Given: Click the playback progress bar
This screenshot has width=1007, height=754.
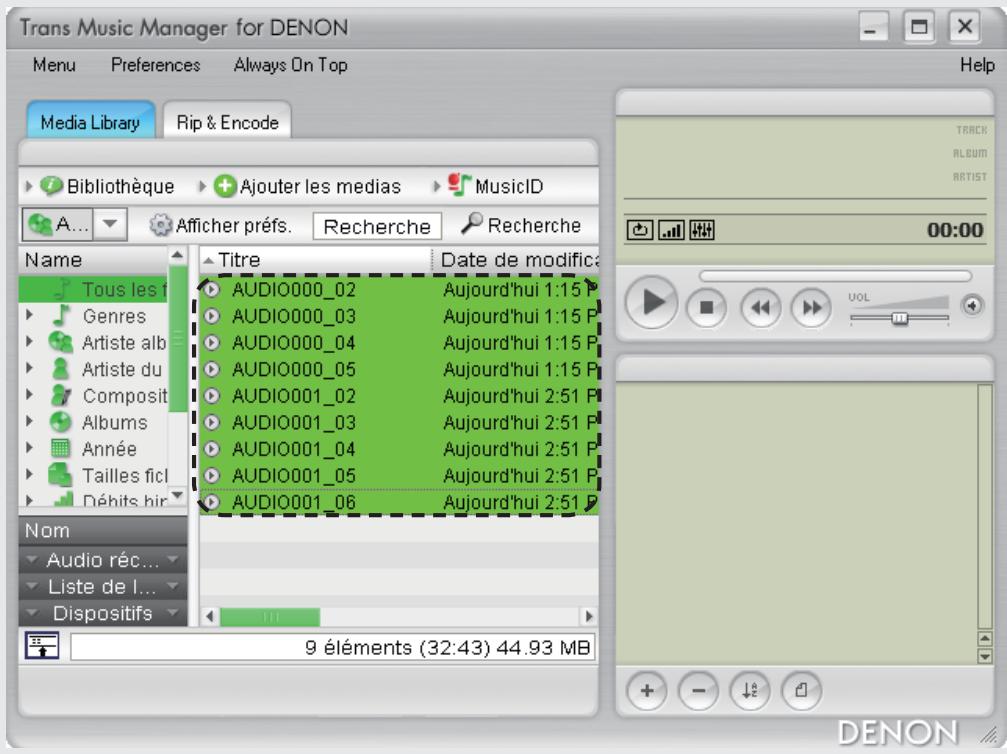Looking at the screenshot, I should pyautogui.click(x=835, y=276).
